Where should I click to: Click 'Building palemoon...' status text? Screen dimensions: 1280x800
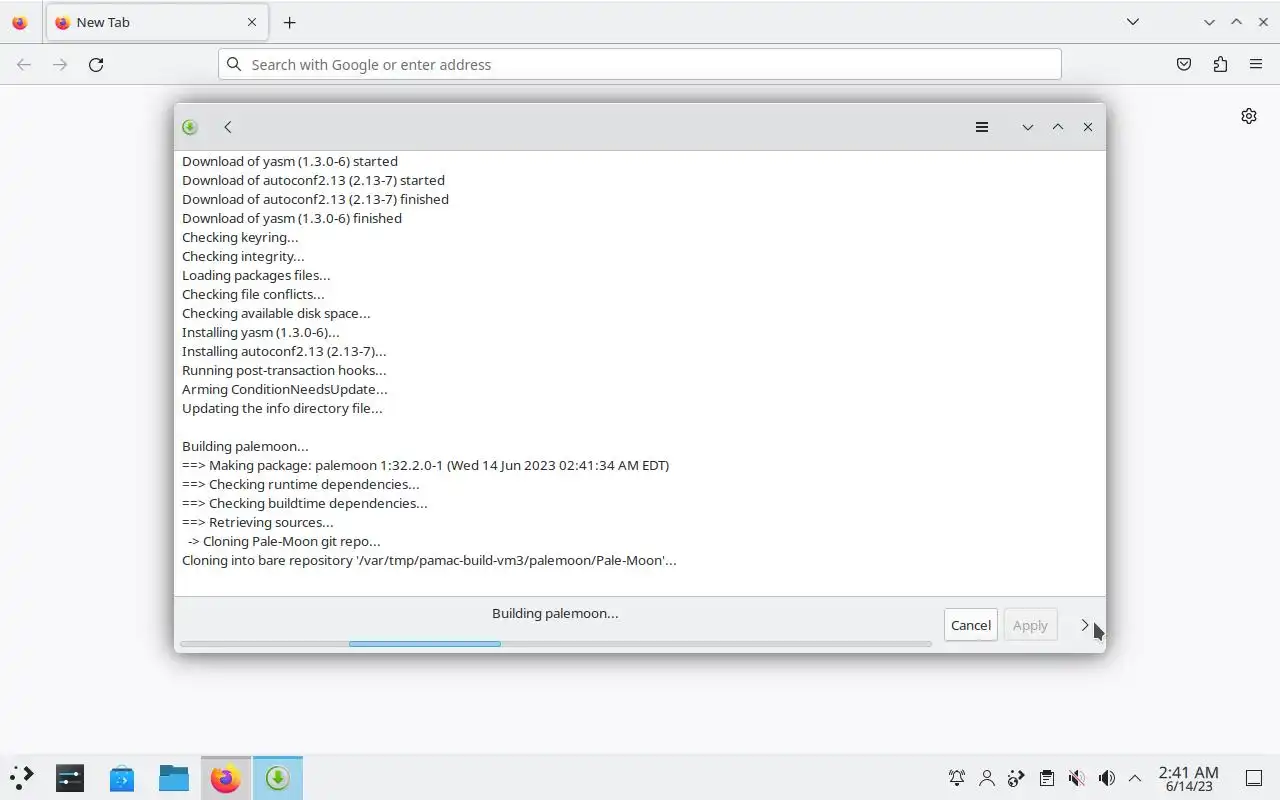click(555, 613)
